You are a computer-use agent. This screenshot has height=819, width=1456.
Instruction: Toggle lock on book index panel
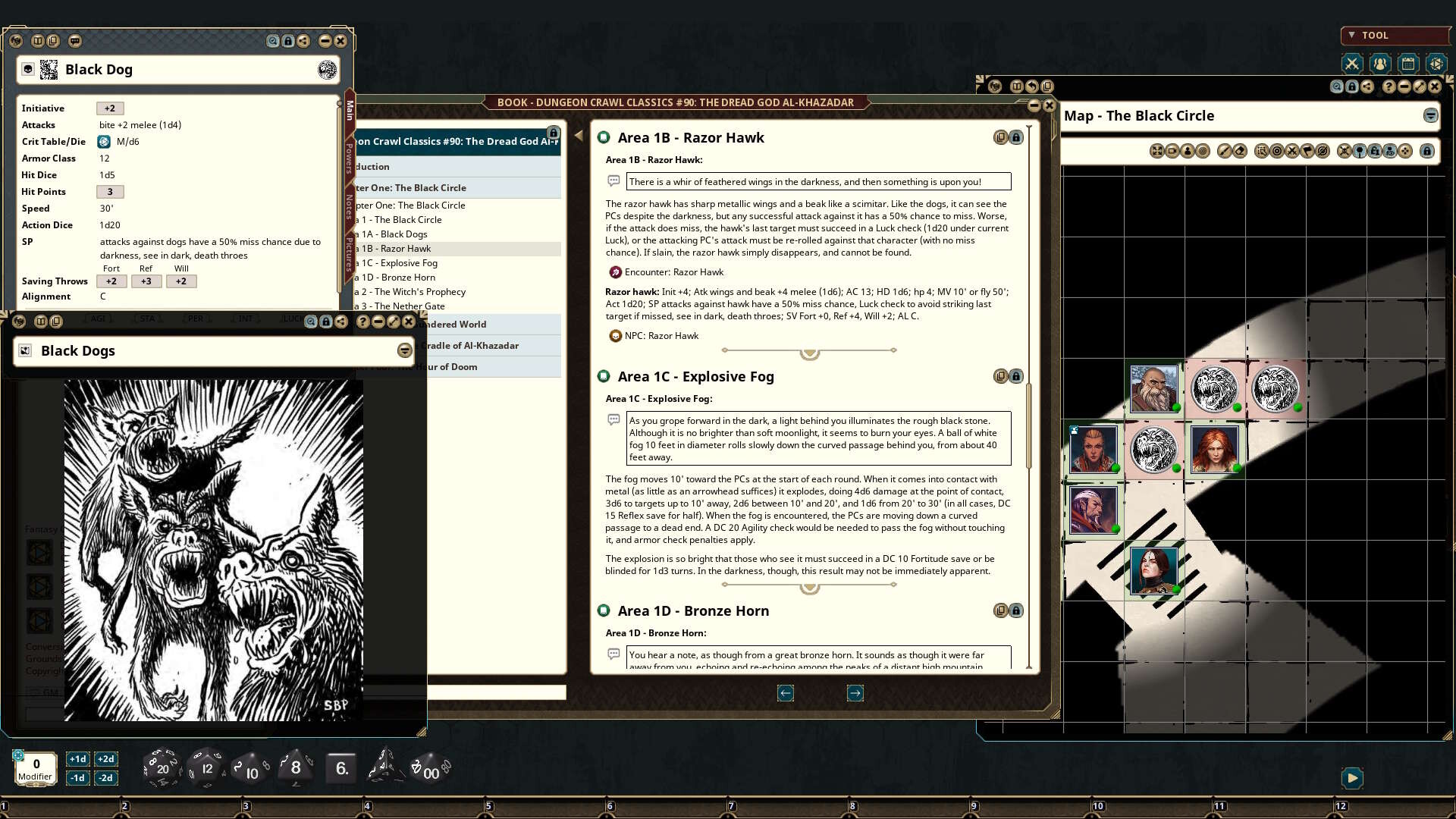pyautogui.click(x=554, y=133)
